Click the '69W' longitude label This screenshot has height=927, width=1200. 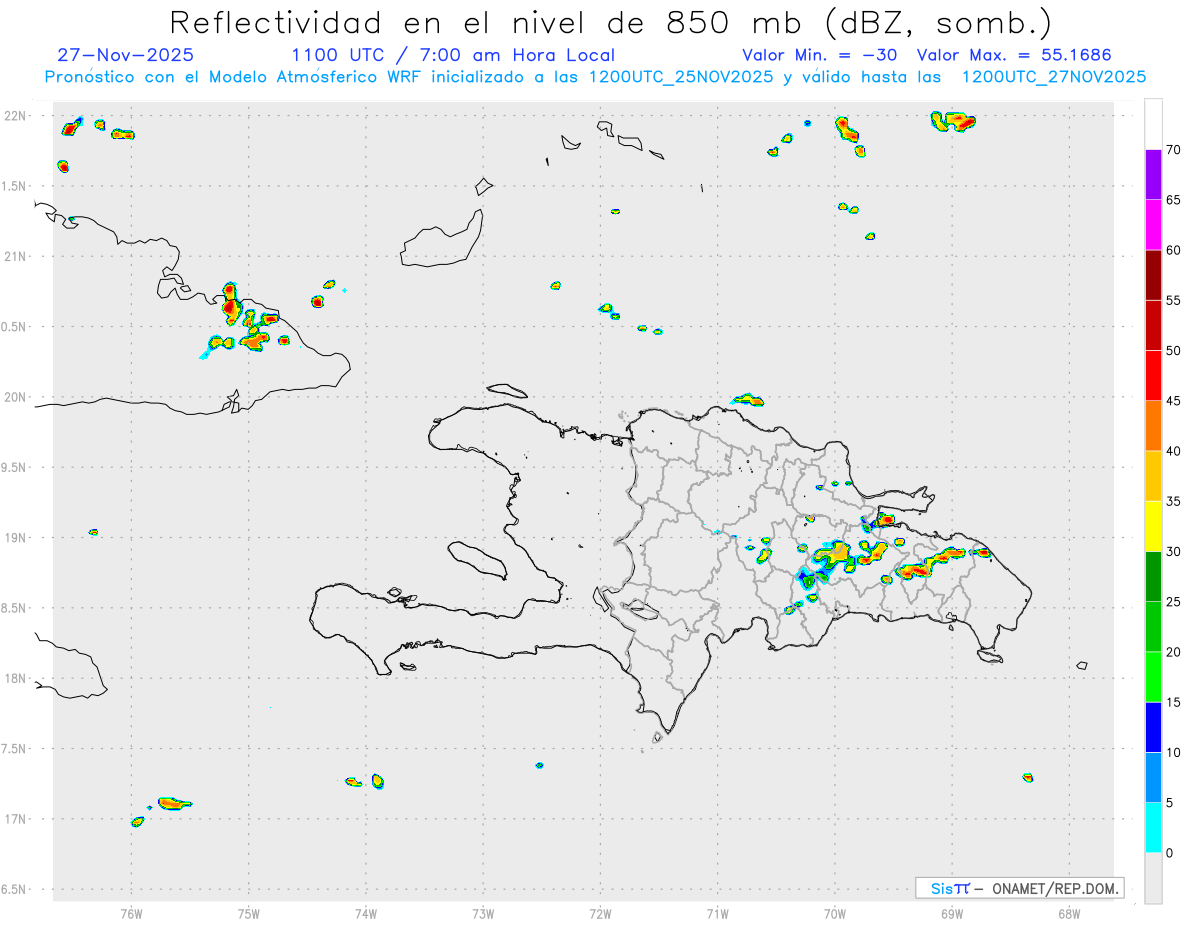pos(952,913)
